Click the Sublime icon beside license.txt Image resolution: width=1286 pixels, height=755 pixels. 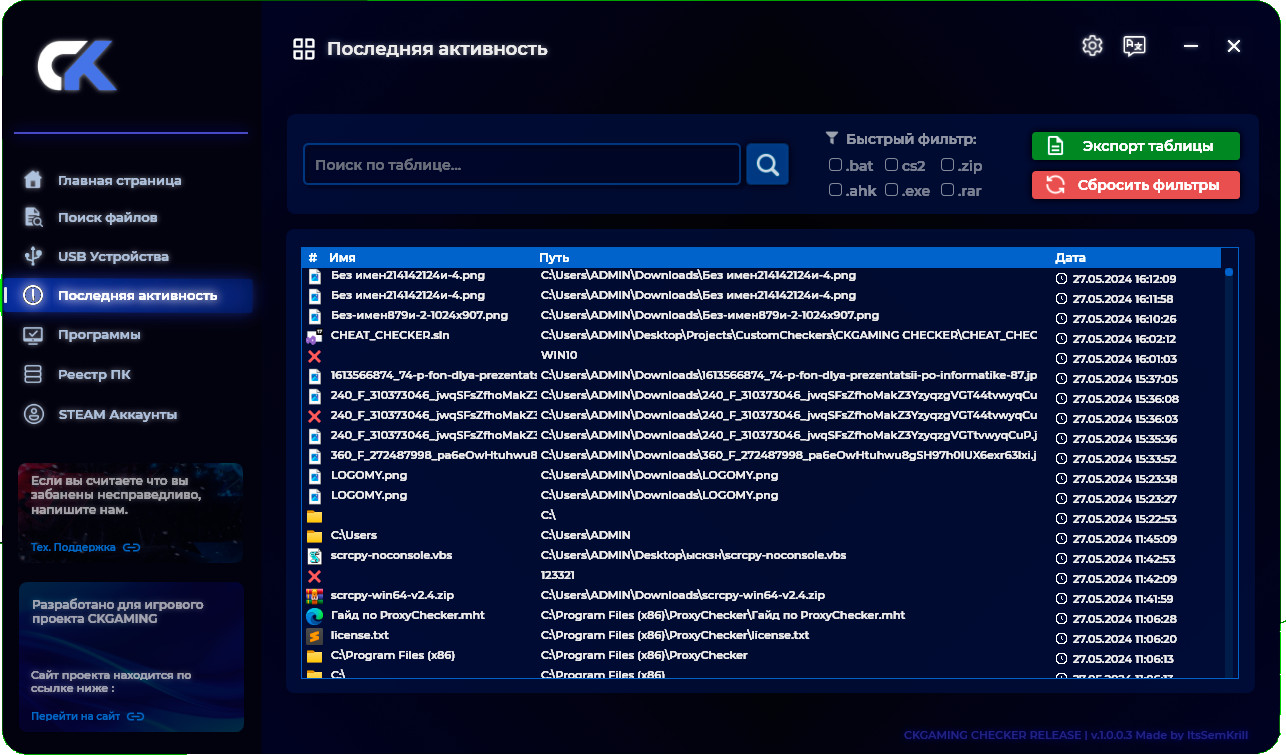pyautogui.click(x=314, y=636)
